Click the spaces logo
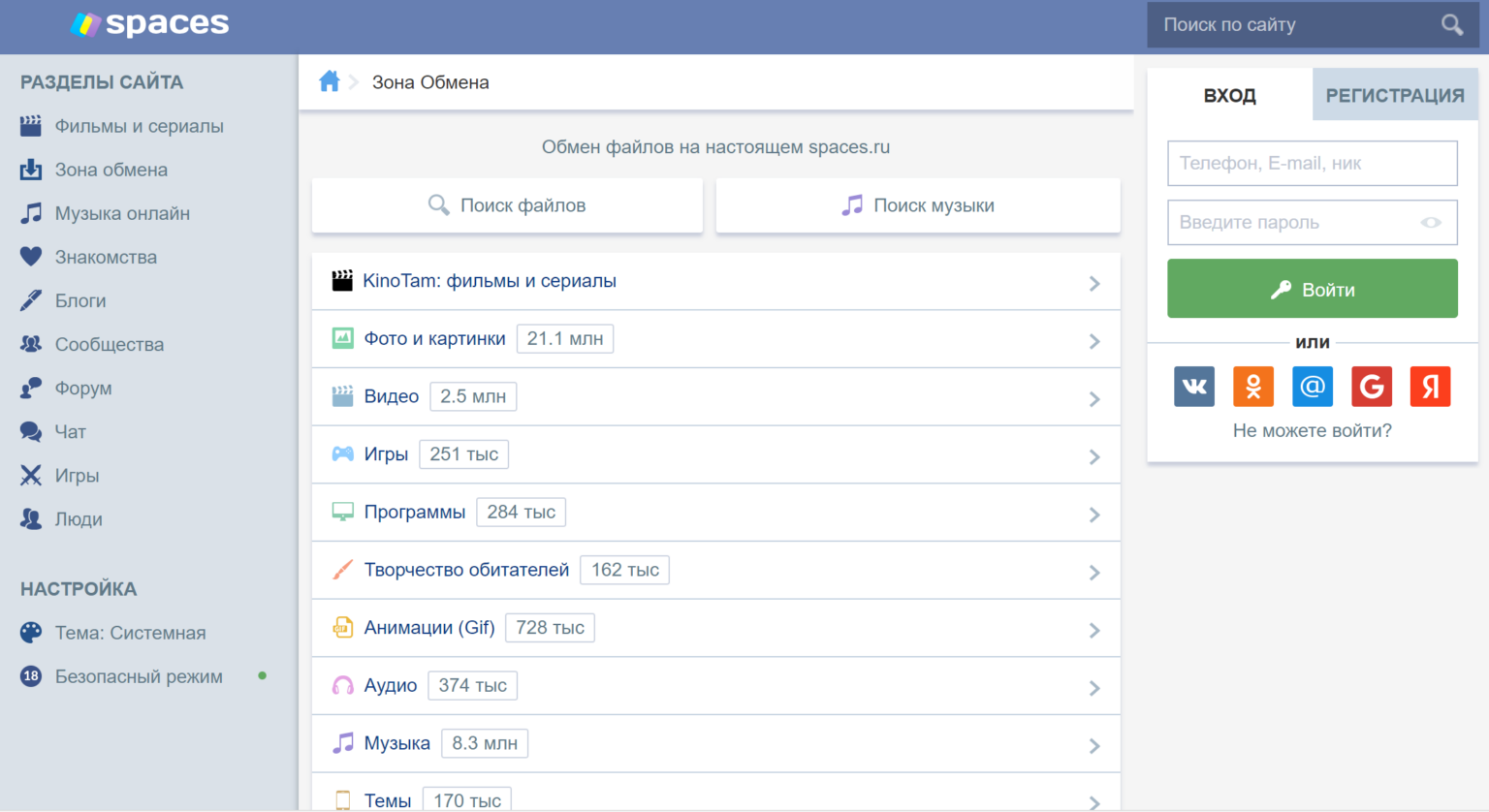This screenshot has height=812, width=1489. 150,24
